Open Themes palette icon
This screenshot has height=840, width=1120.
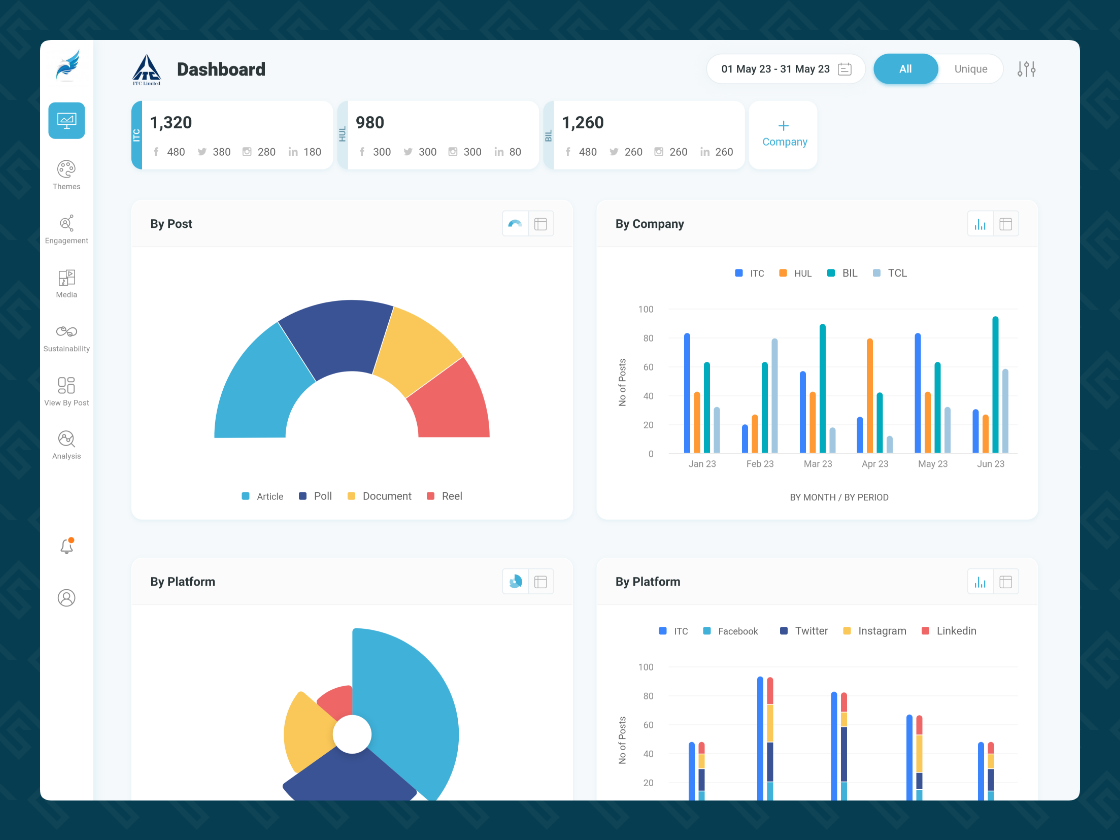66,169
